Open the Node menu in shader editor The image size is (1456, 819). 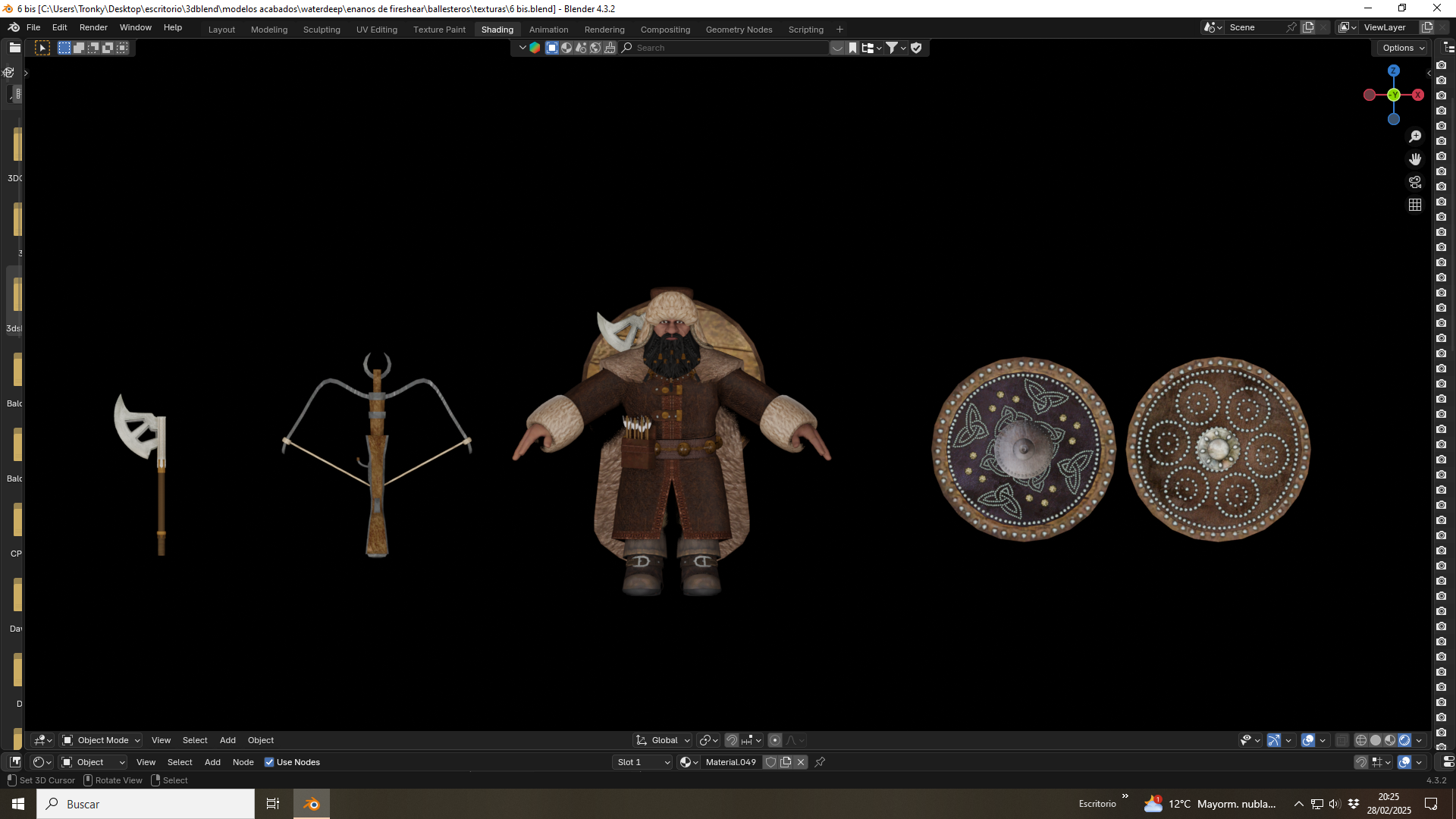coord(243,762)
